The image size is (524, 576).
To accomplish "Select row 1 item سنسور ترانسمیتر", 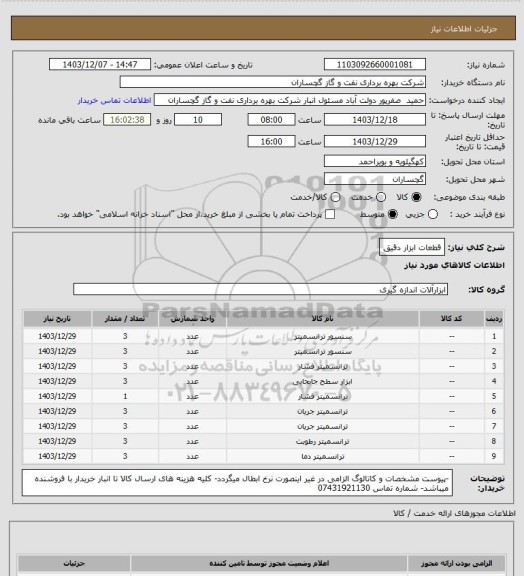I will (x=323, y=336).
